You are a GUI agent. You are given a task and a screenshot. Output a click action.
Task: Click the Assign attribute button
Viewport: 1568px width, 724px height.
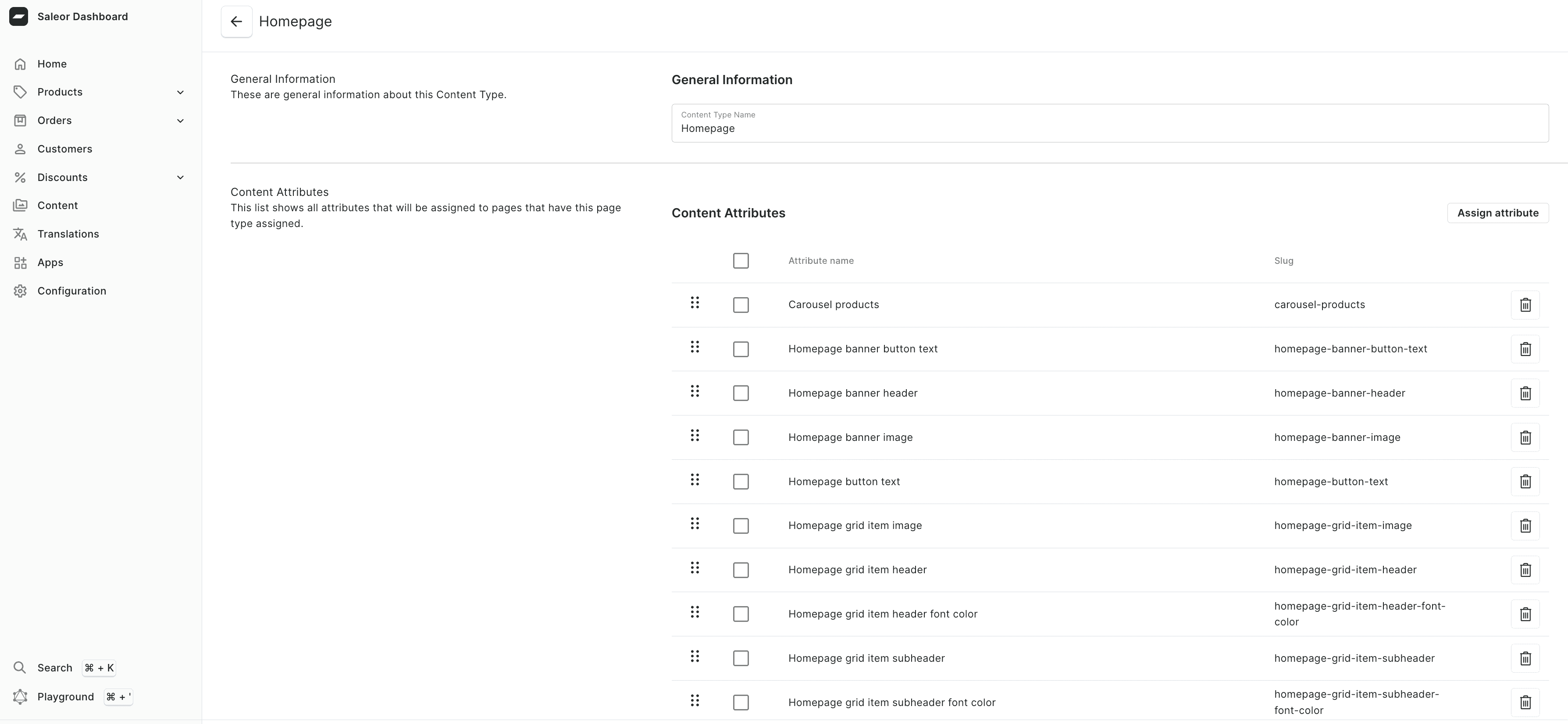1497,213
